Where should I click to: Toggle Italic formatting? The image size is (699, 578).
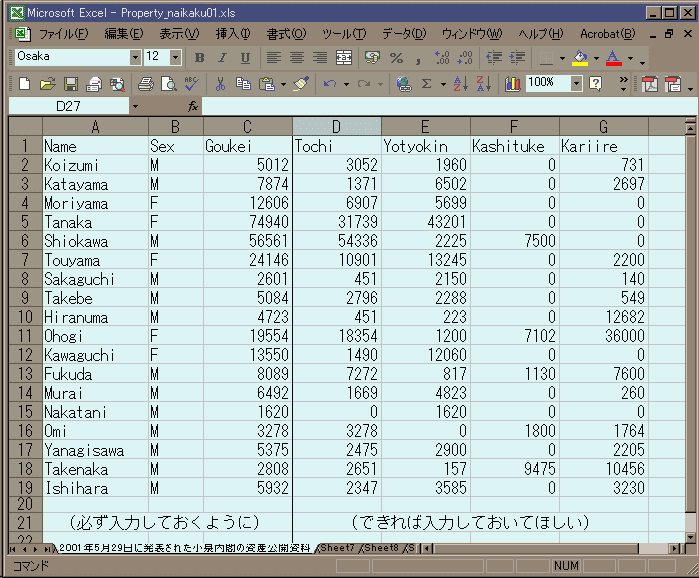click(222, 57)
